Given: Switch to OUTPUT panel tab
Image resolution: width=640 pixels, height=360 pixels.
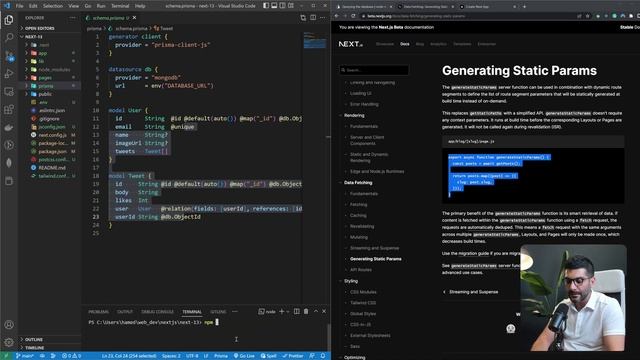Looking at the screenshot, I should tap(124, 312).
